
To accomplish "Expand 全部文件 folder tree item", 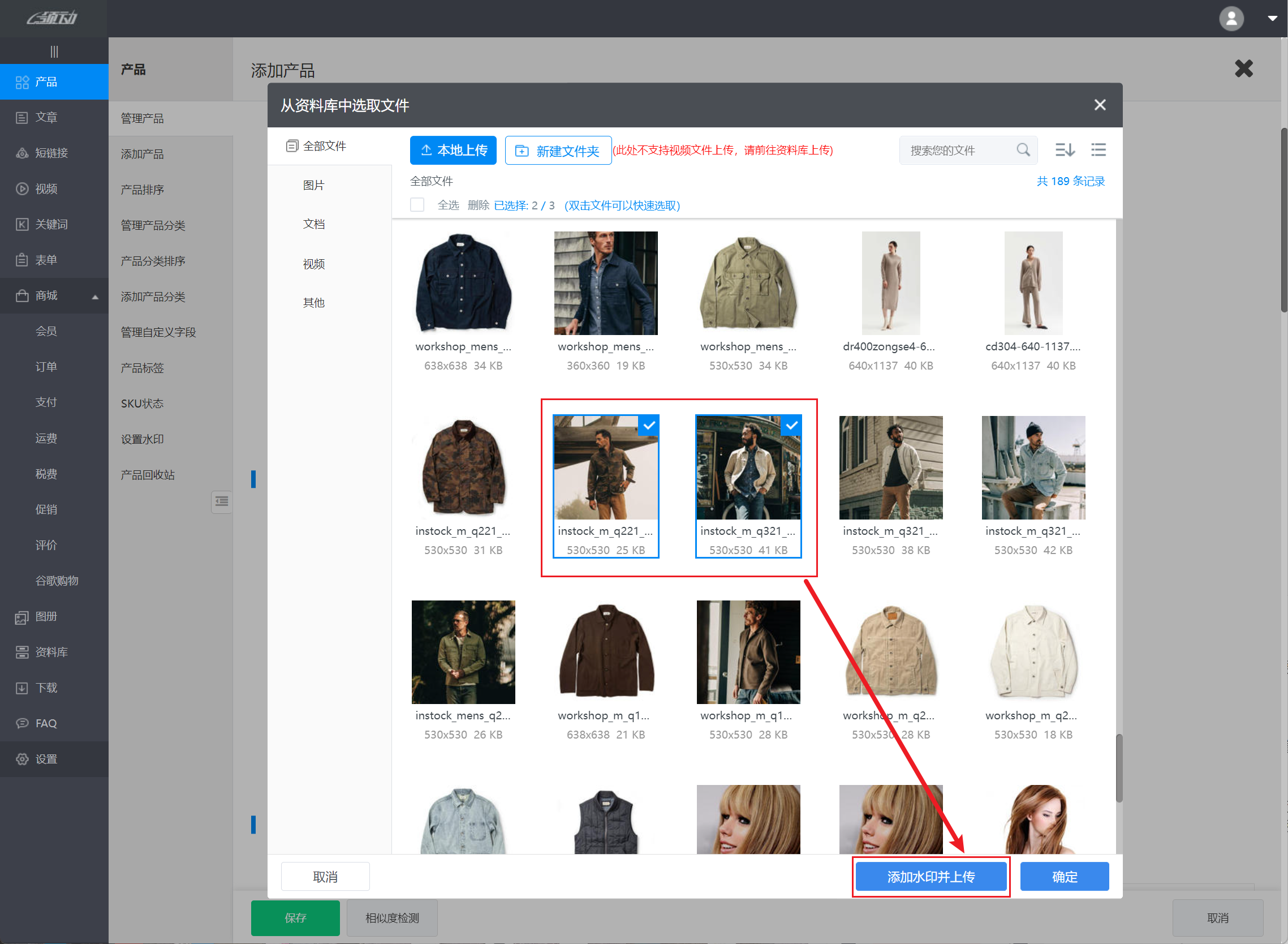I will (x=324, y=146).
